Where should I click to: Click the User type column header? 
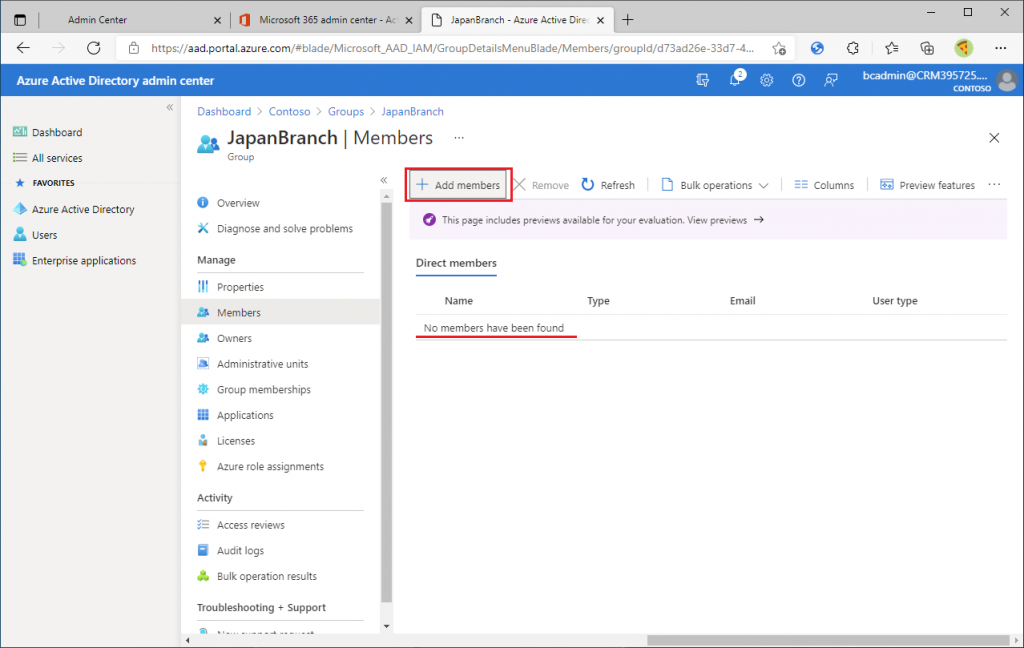point(895,300)
